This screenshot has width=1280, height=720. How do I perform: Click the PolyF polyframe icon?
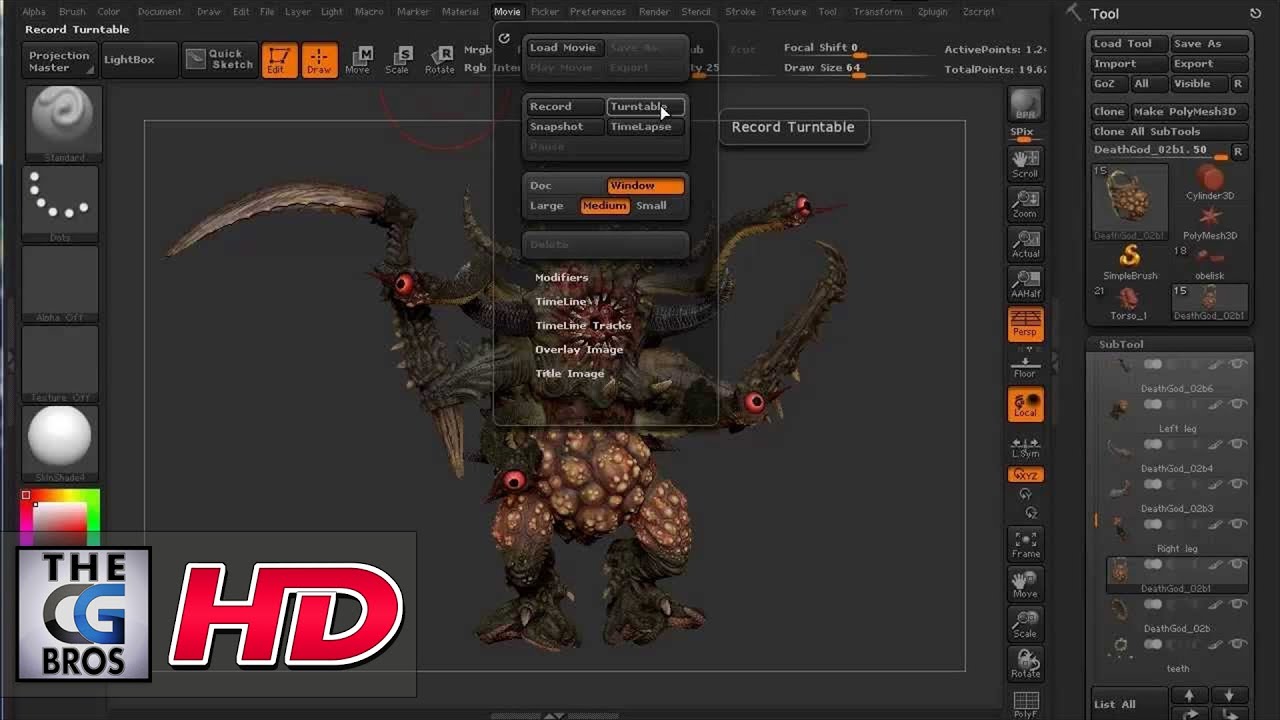pyautogui.click(x=1025, y=704)
